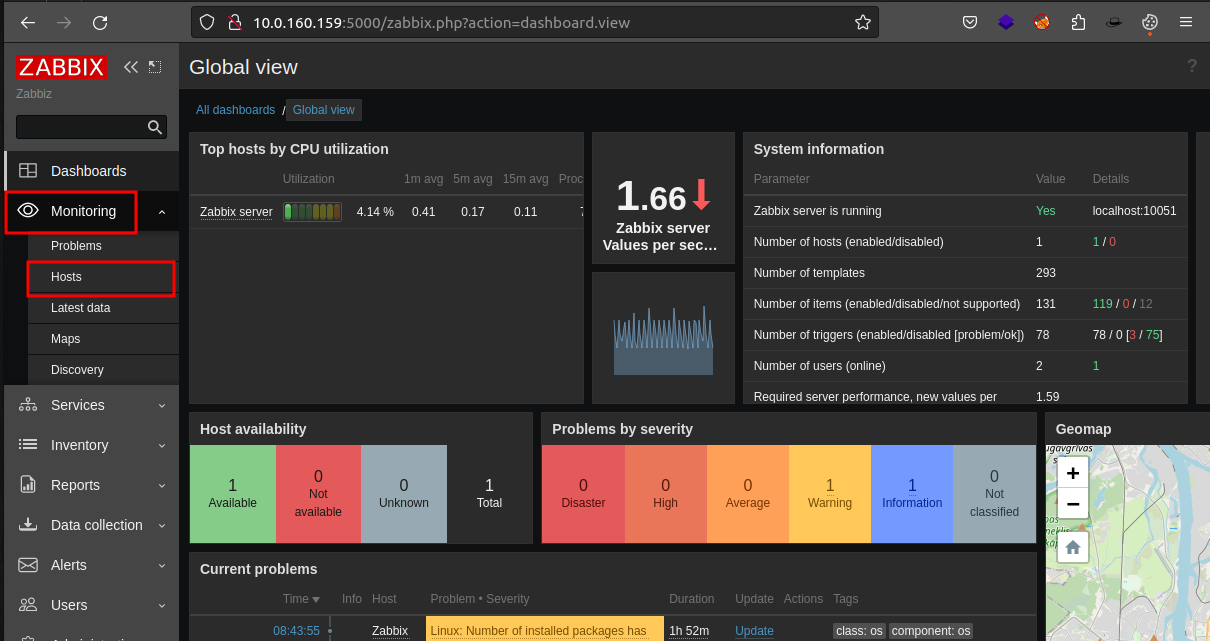The image size is (1210, 641).
Task: Click the Services nodes icon
Action: [28, 405]
